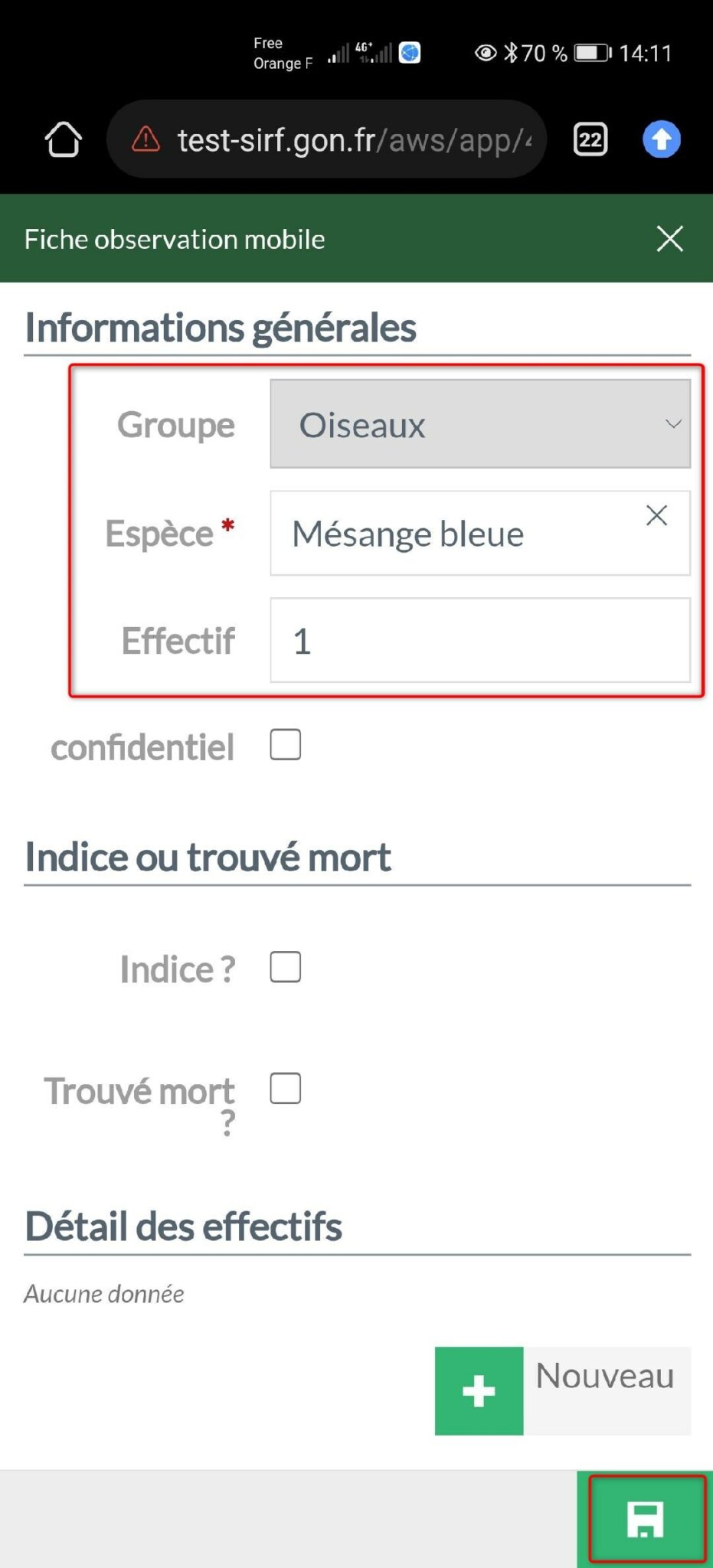Tap the browser home icon
The image size is (713, 1568).
pyautogui.click(x=63, y=139)
